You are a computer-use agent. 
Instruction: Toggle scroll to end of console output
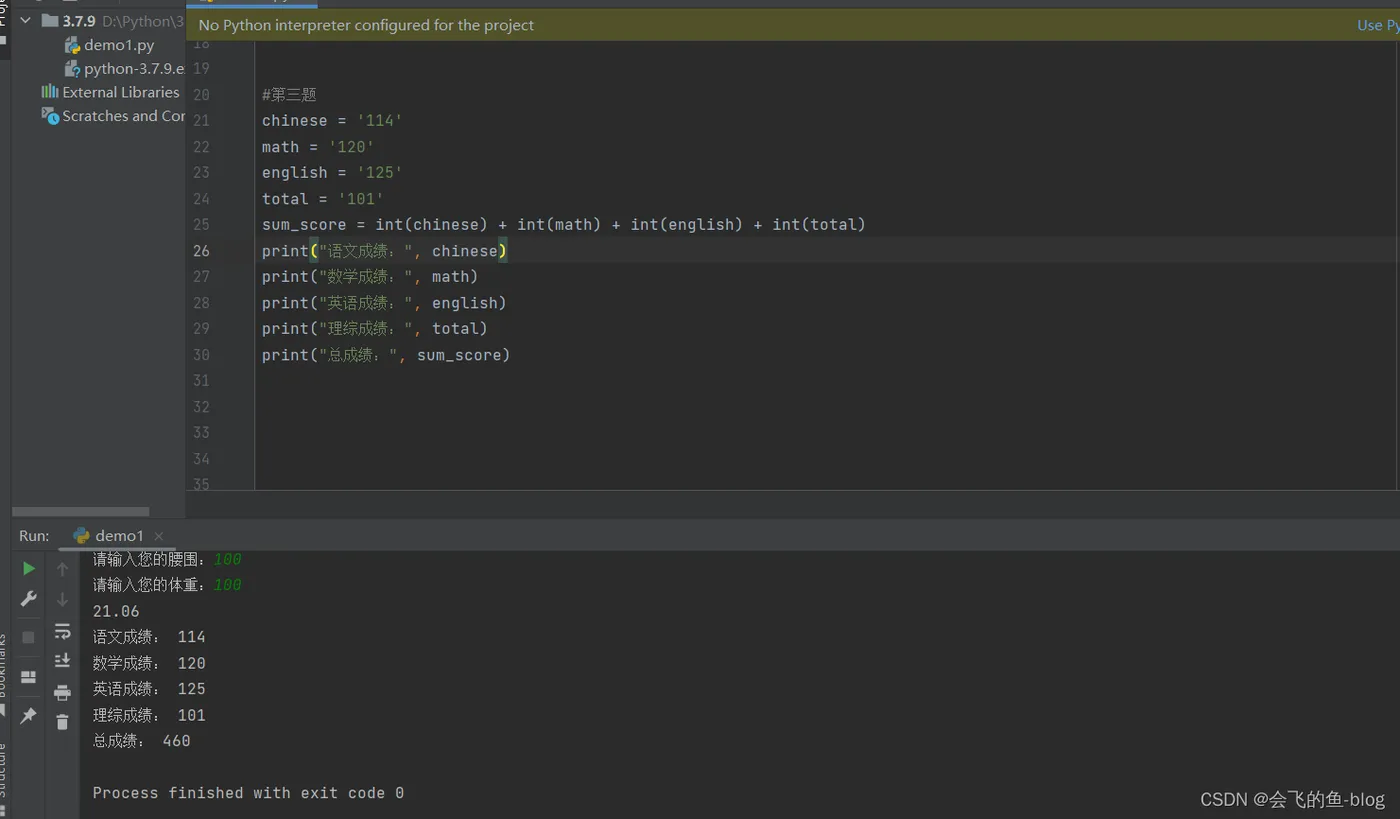[62, 660]
